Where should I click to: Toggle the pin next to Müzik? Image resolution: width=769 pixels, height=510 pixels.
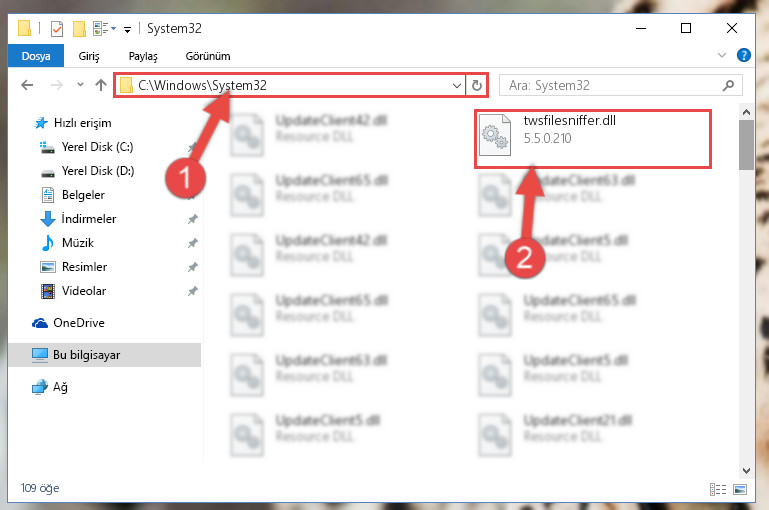pos(193,243)
